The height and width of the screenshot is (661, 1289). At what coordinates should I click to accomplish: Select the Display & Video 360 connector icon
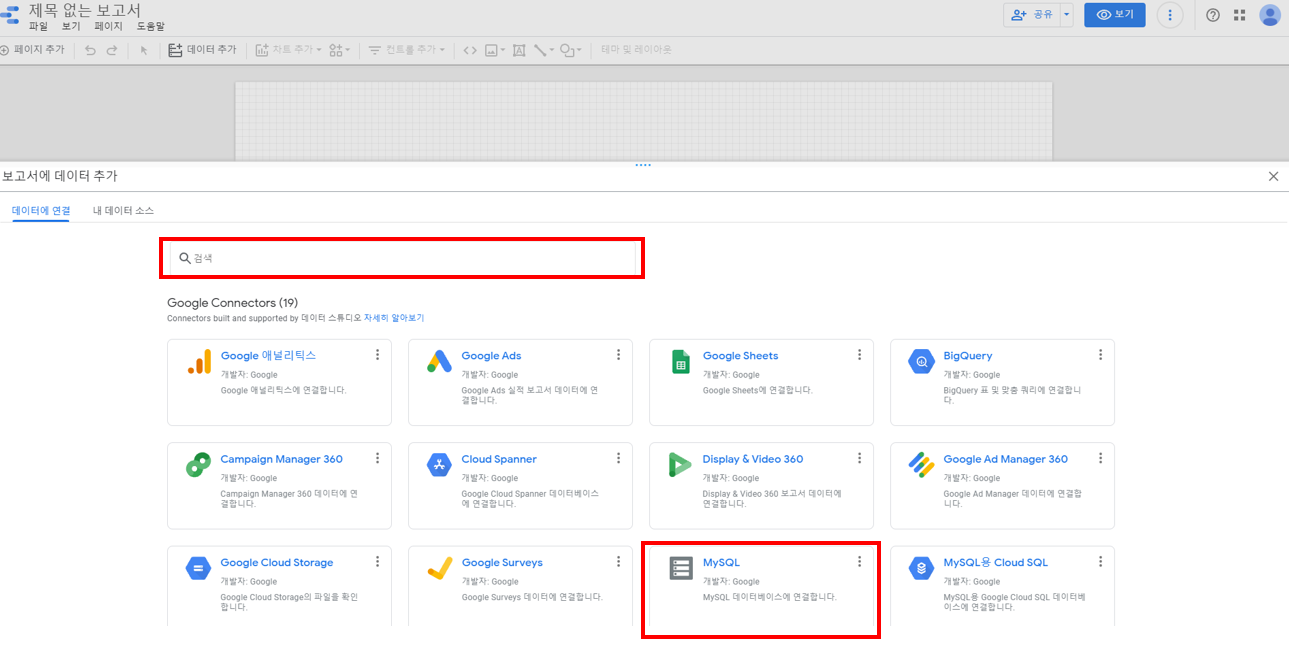tap(681, 465)
